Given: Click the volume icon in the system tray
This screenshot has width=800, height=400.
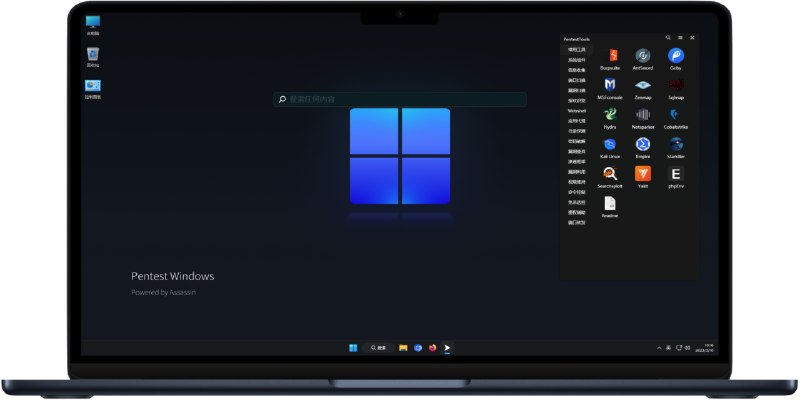Looking at the screenshot, I should click(x=688, y=348).
